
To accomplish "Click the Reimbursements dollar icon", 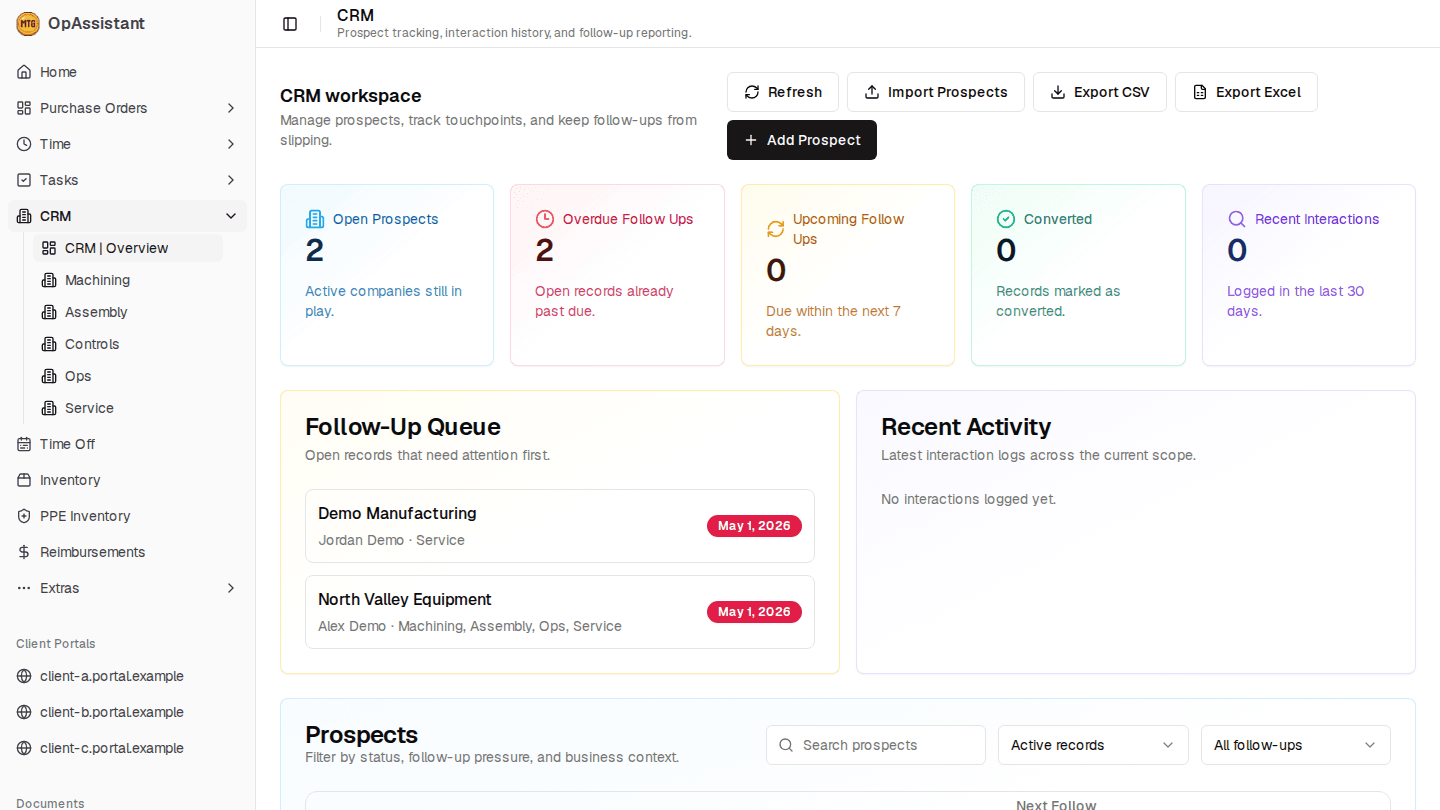I will click(24, 552).
